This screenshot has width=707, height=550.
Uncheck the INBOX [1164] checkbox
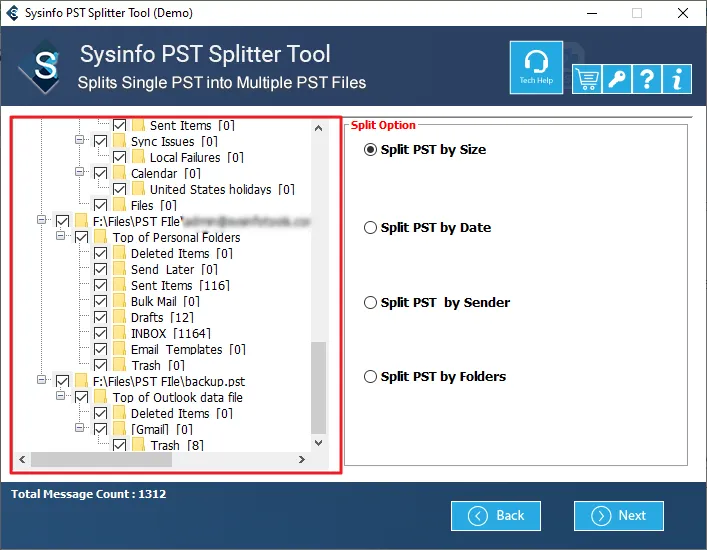(101, 333)
